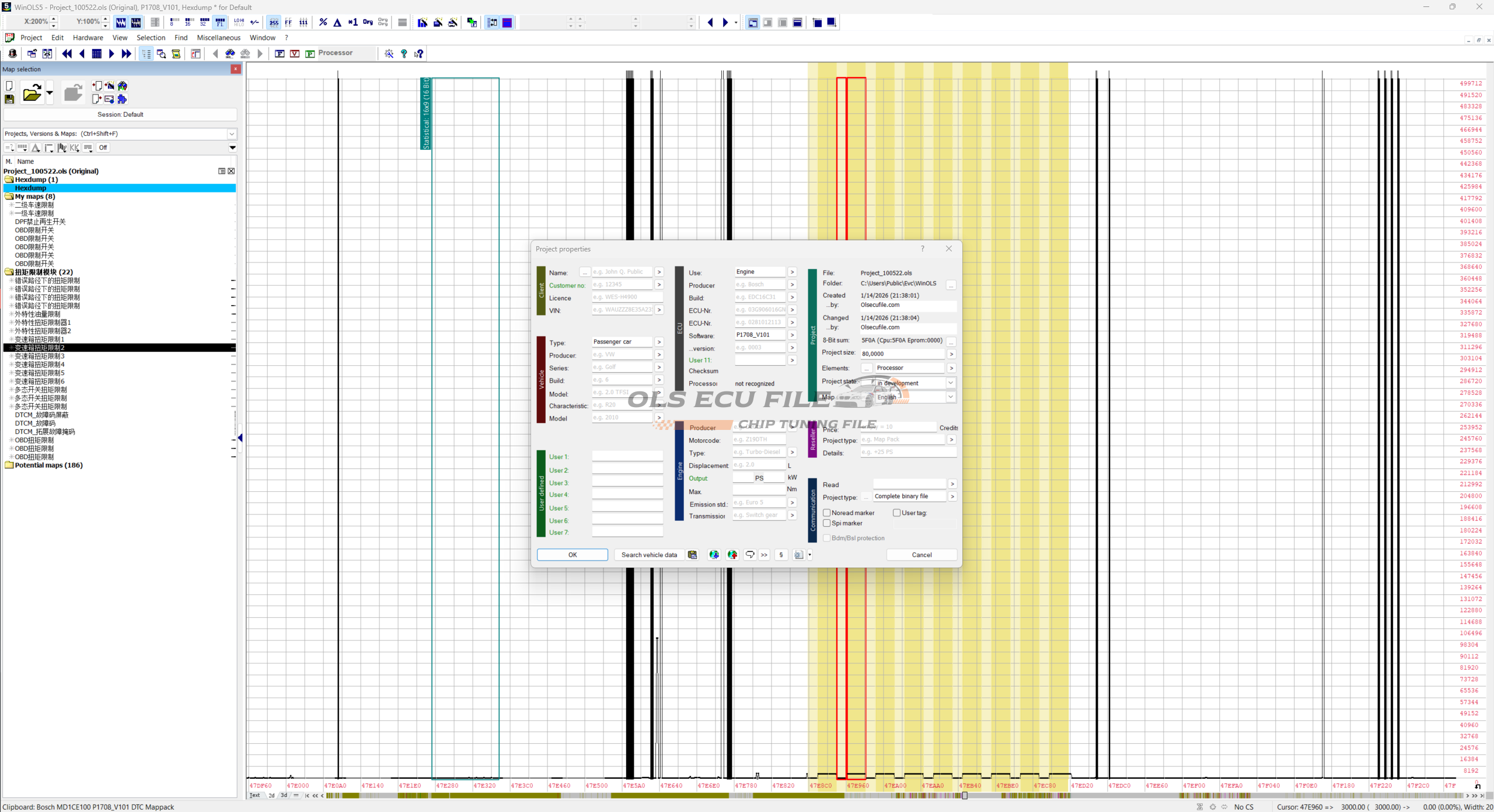Enable the Noread marker checkbox
This screenshot has width=1494, height=812.
827,513
